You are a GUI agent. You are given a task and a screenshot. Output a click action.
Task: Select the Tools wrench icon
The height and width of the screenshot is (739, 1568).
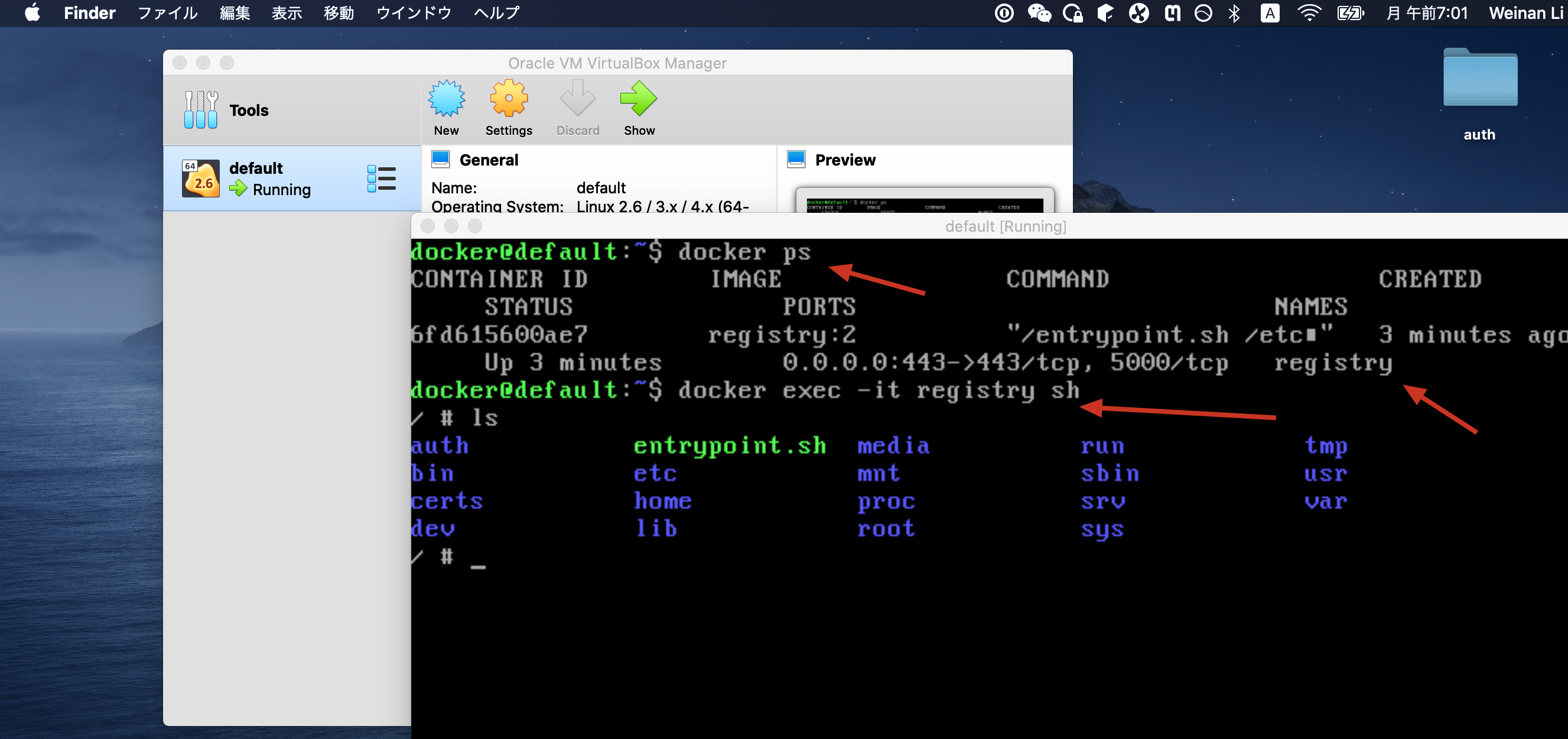tap(200, 109)
